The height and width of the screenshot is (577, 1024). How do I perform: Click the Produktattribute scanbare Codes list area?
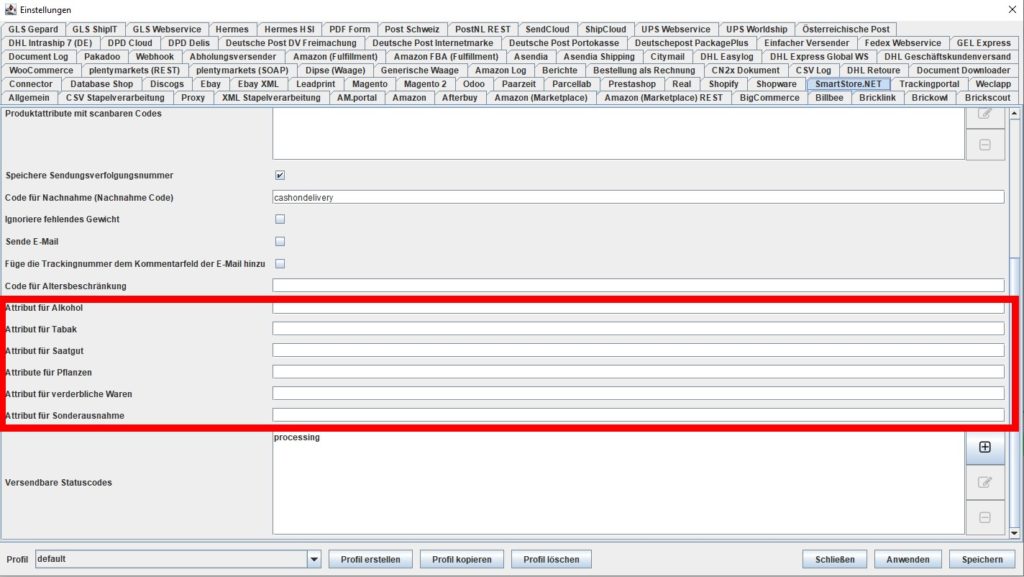pos(618,134)
